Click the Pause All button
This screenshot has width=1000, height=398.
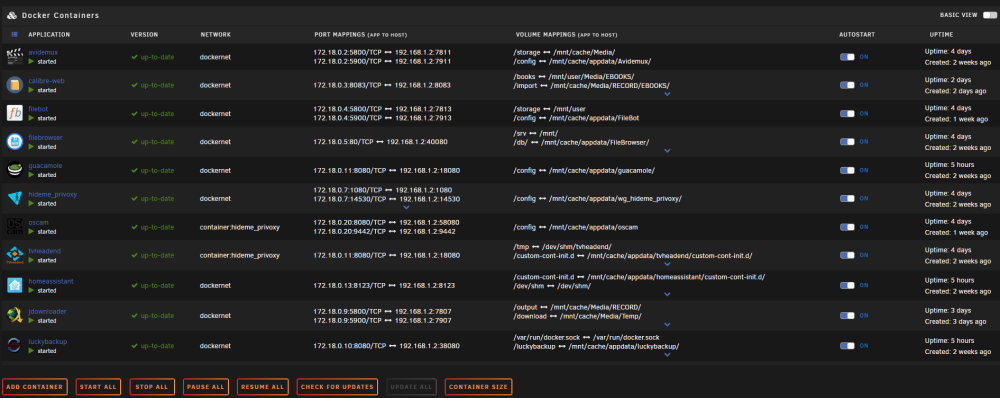[x=205, y=387]
